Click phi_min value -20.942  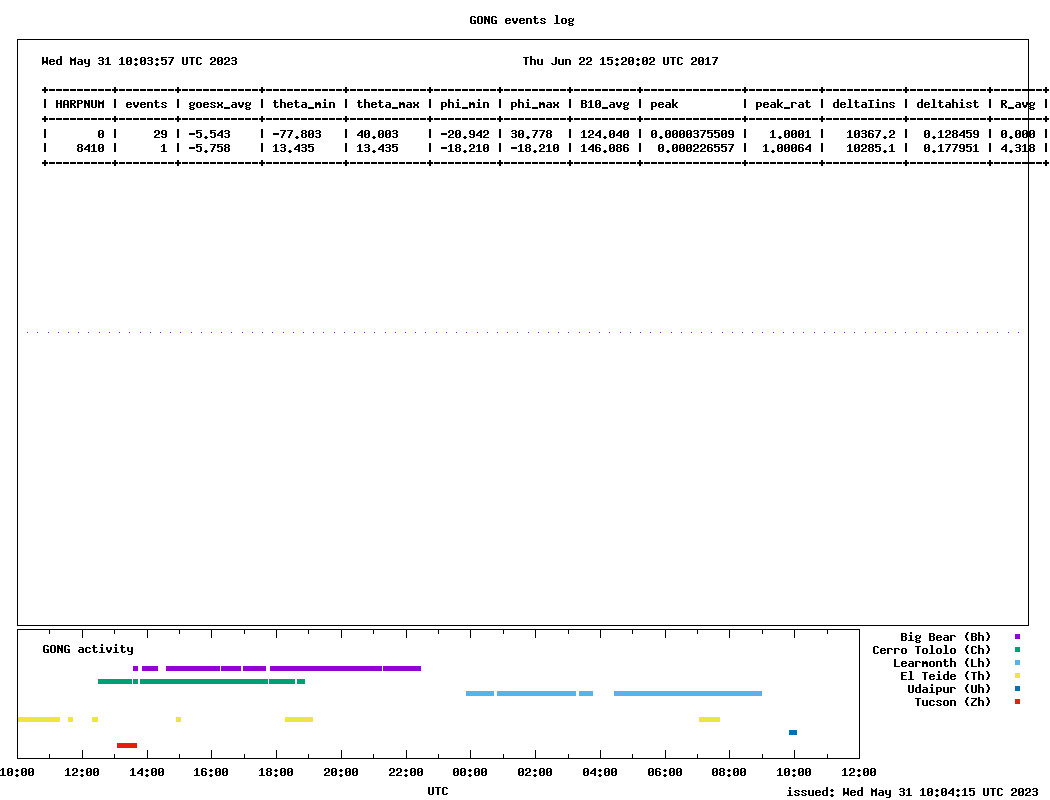tap(465, 134)
